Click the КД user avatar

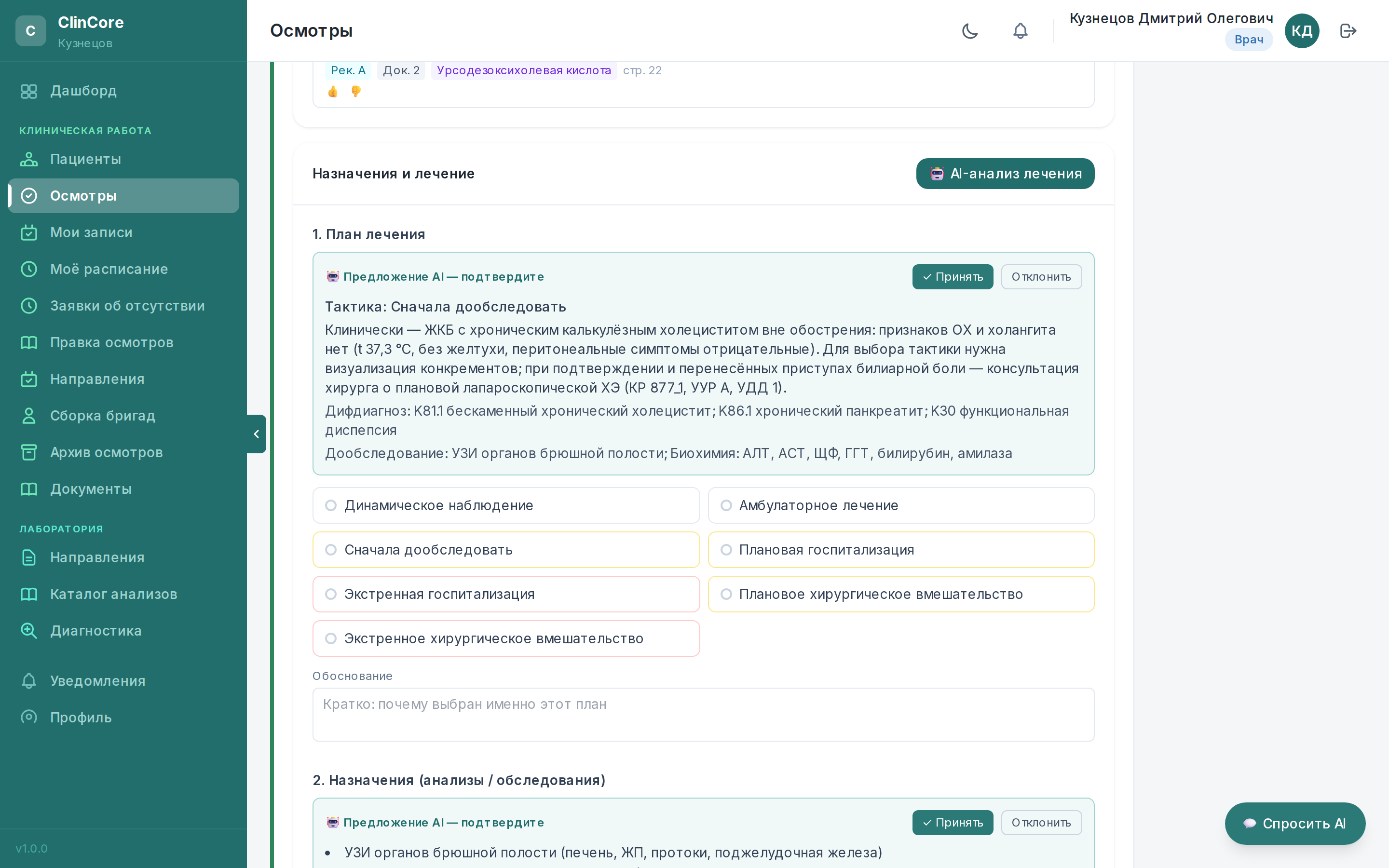(x=1302, y=31)
